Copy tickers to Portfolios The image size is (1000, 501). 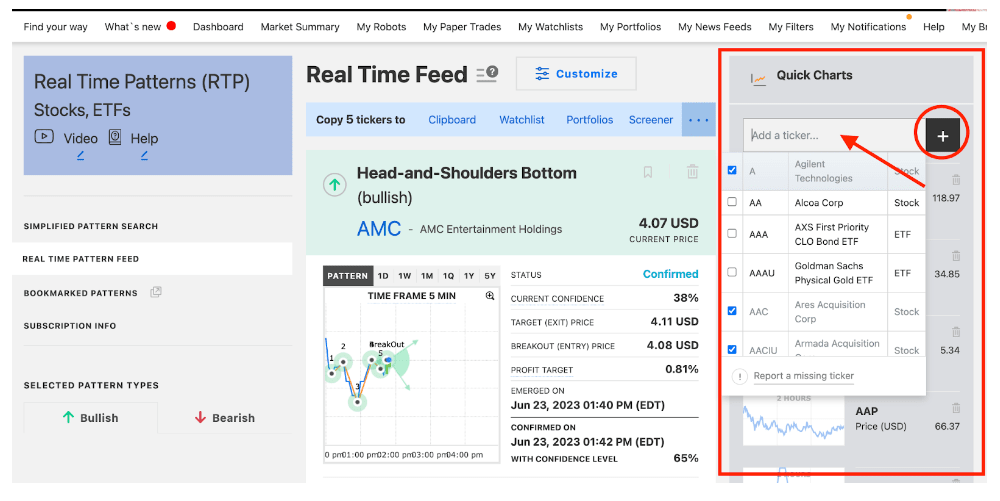tap(589, 120)
